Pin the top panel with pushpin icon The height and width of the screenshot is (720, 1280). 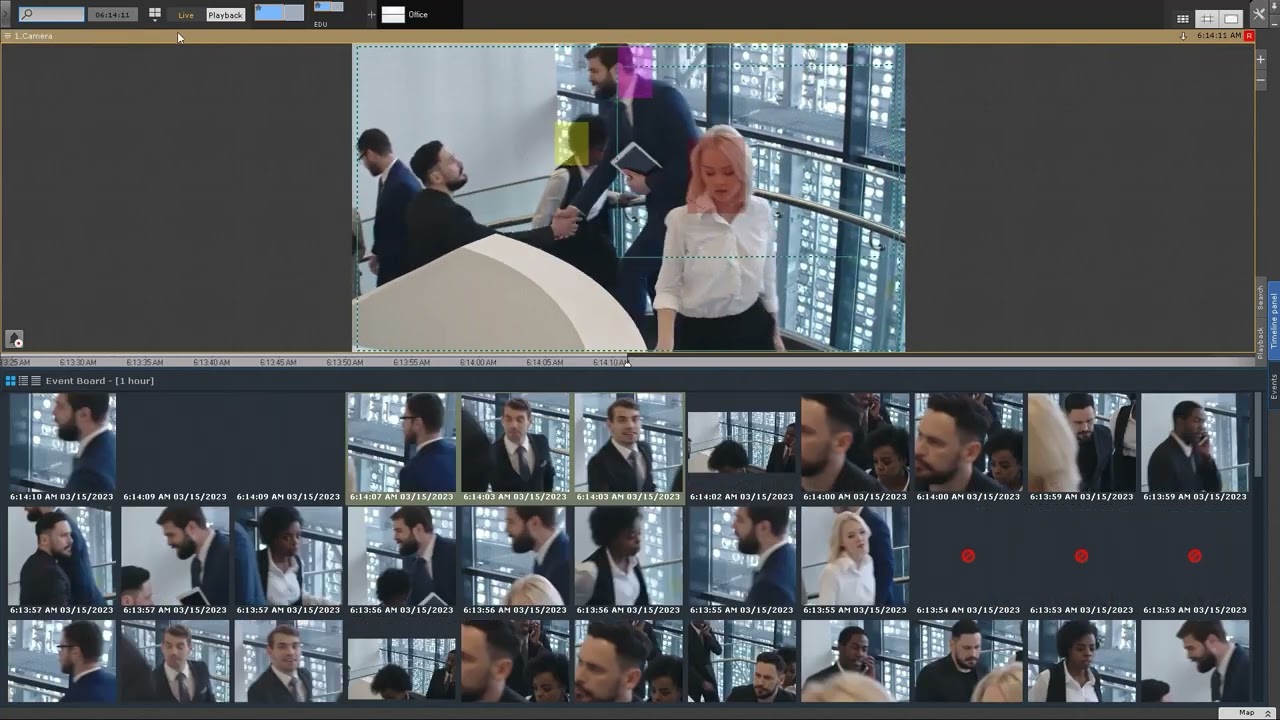click(x=1275, y=5)
